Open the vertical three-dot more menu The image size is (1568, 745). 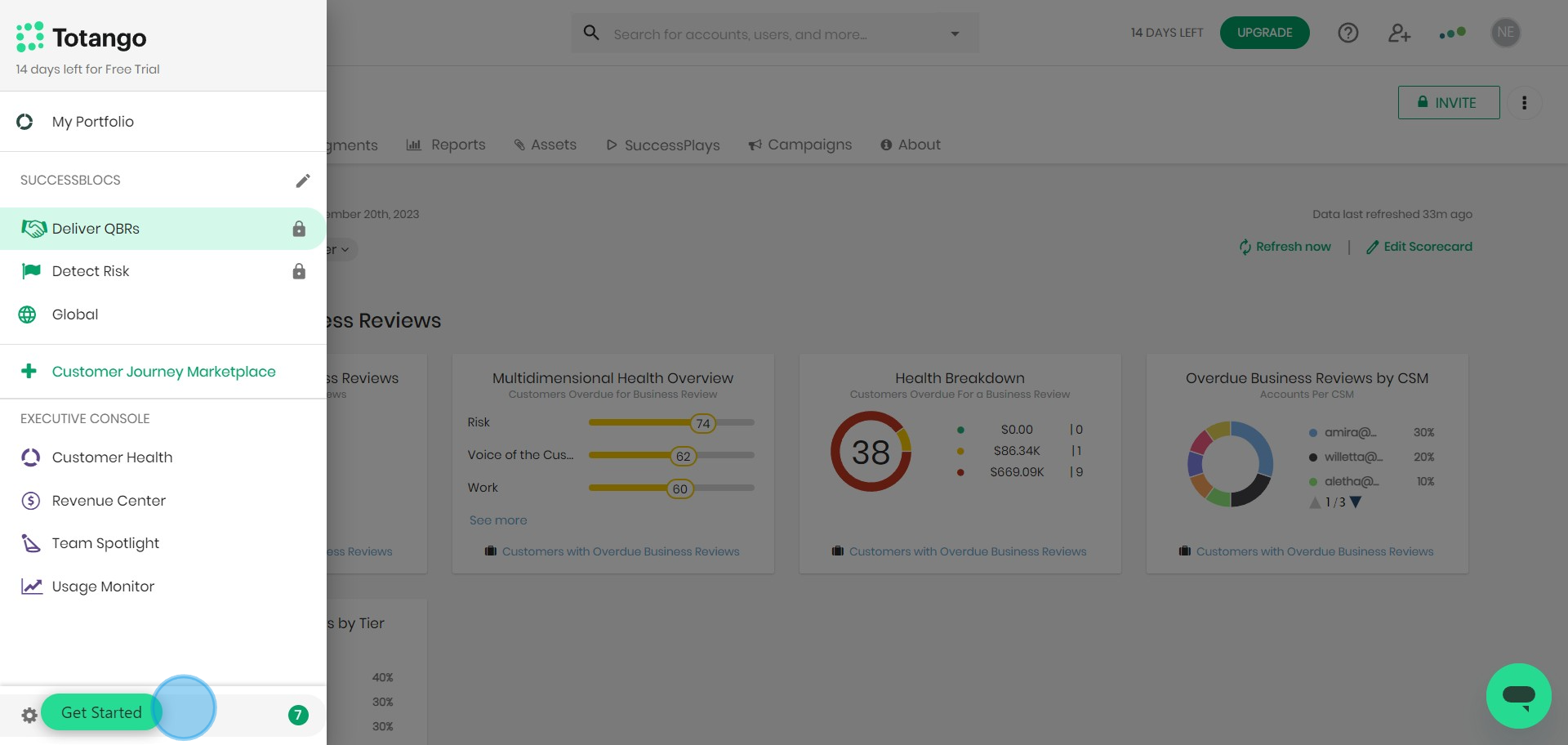tap(1524, 103)
